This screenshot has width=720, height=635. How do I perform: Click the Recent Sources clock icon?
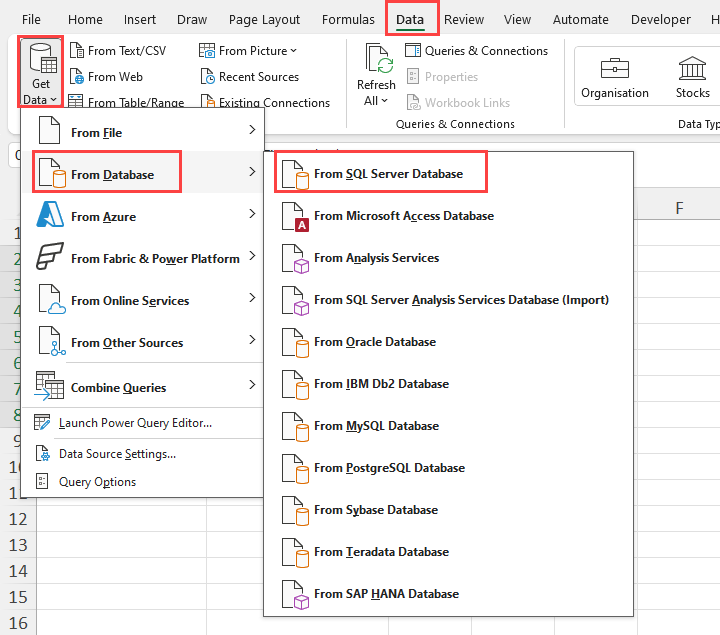207,76
